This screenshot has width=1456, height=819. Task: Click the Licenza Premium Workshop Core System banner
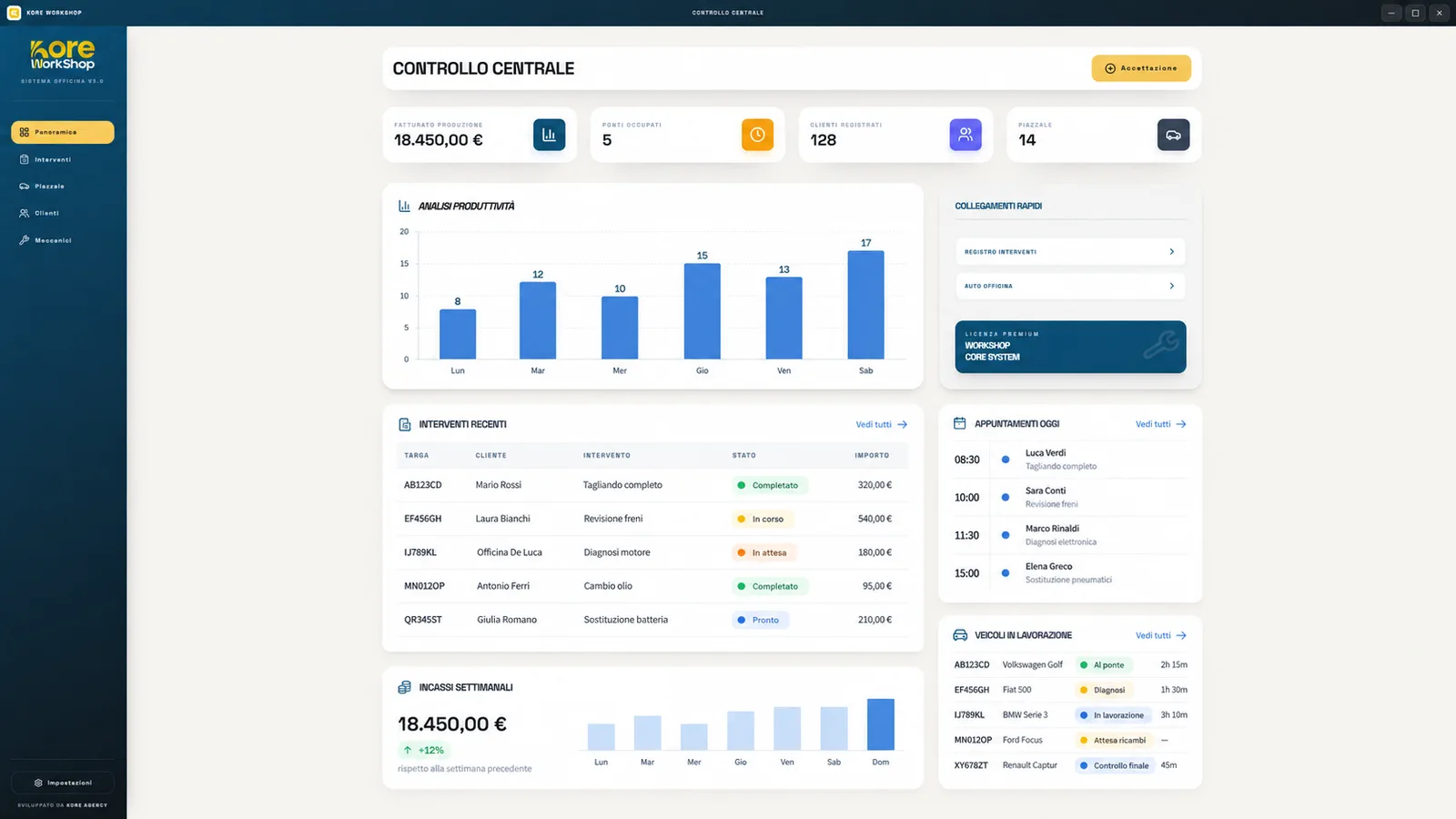coord(1070,347)
